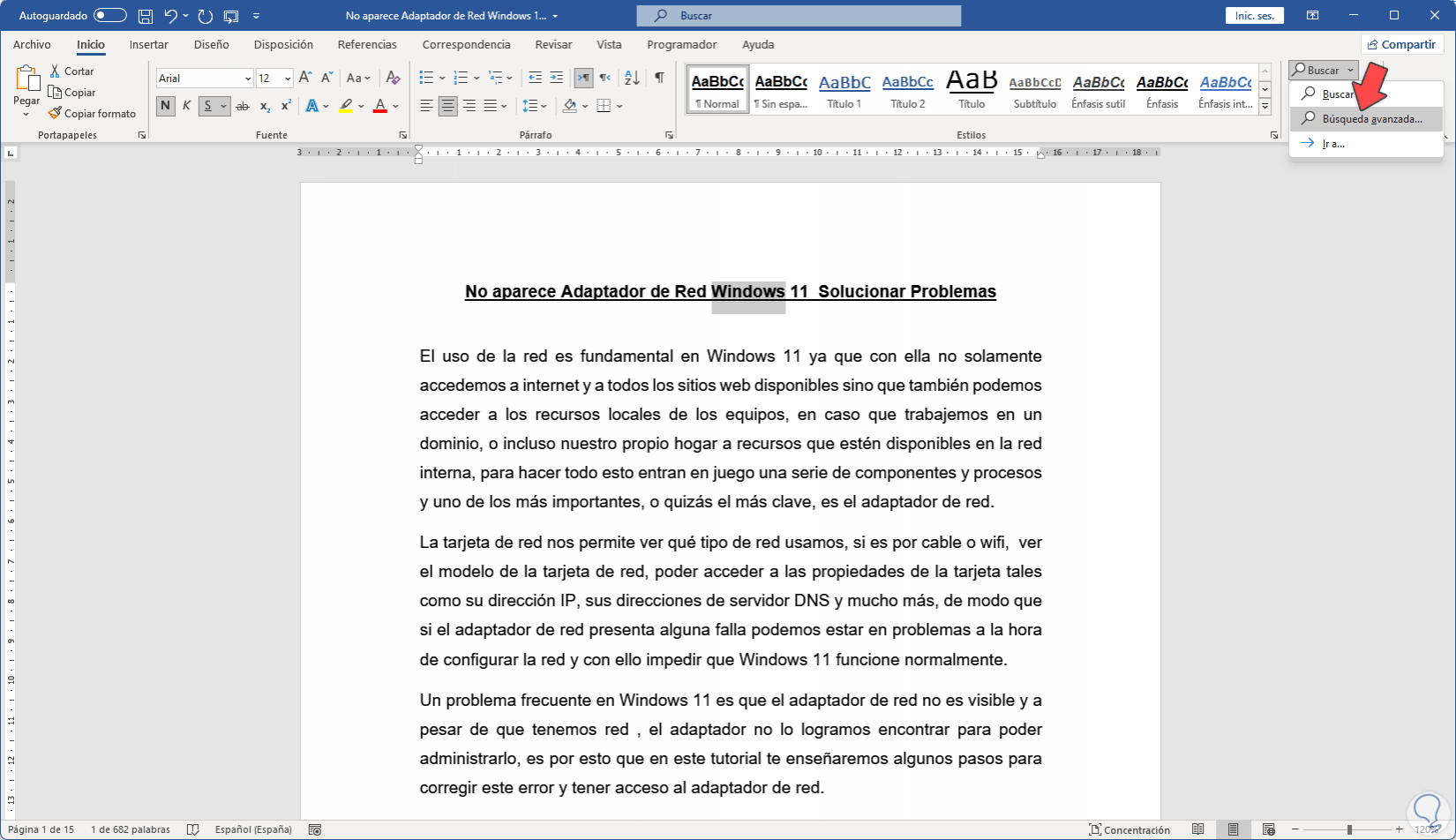Switch to the Revisar tab
The image size is (1456, 840).
[x=553, y=44]
